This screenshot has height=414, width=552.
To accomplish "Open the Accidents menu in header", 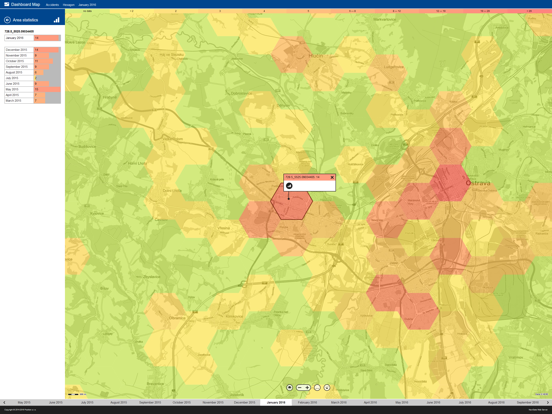I will pyautogui.click(x=52, y=5).
